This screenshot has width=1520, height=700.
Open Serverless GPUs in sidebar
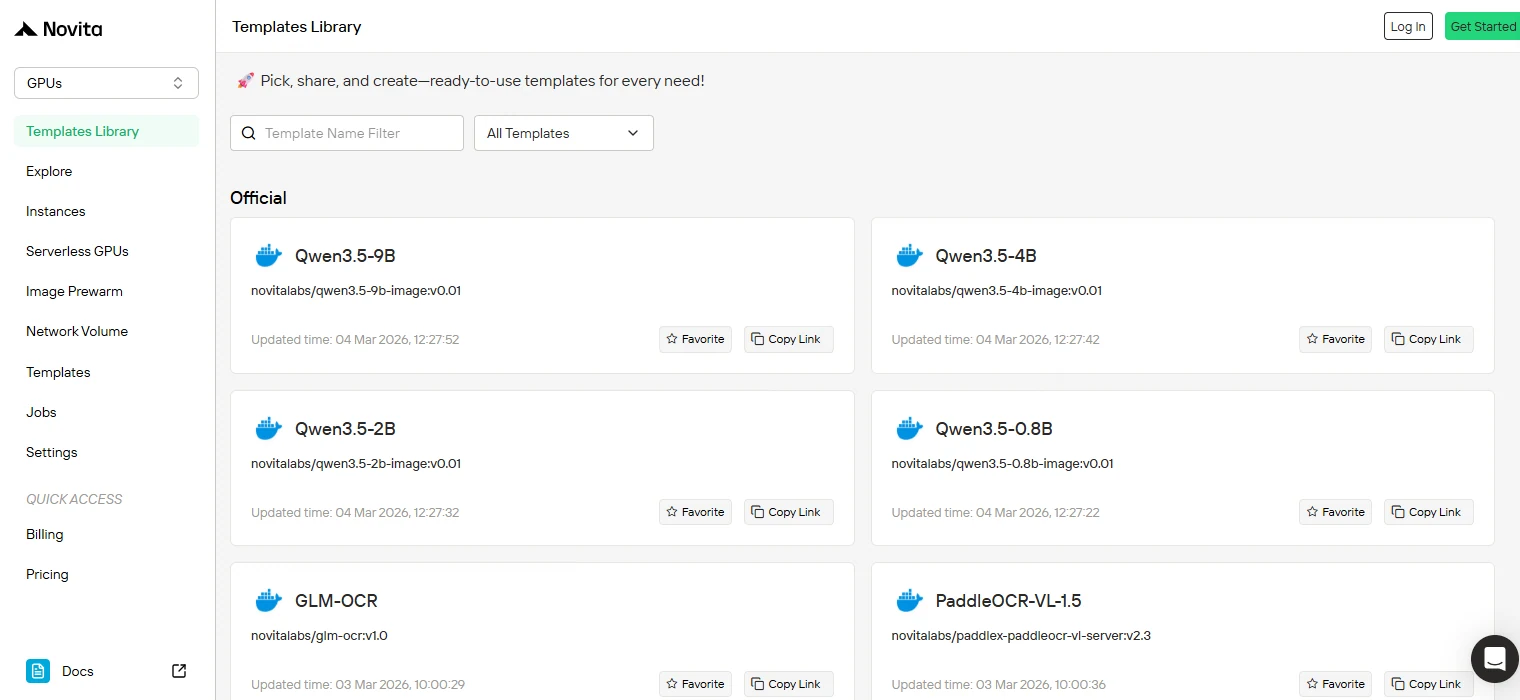coord(77,251)
